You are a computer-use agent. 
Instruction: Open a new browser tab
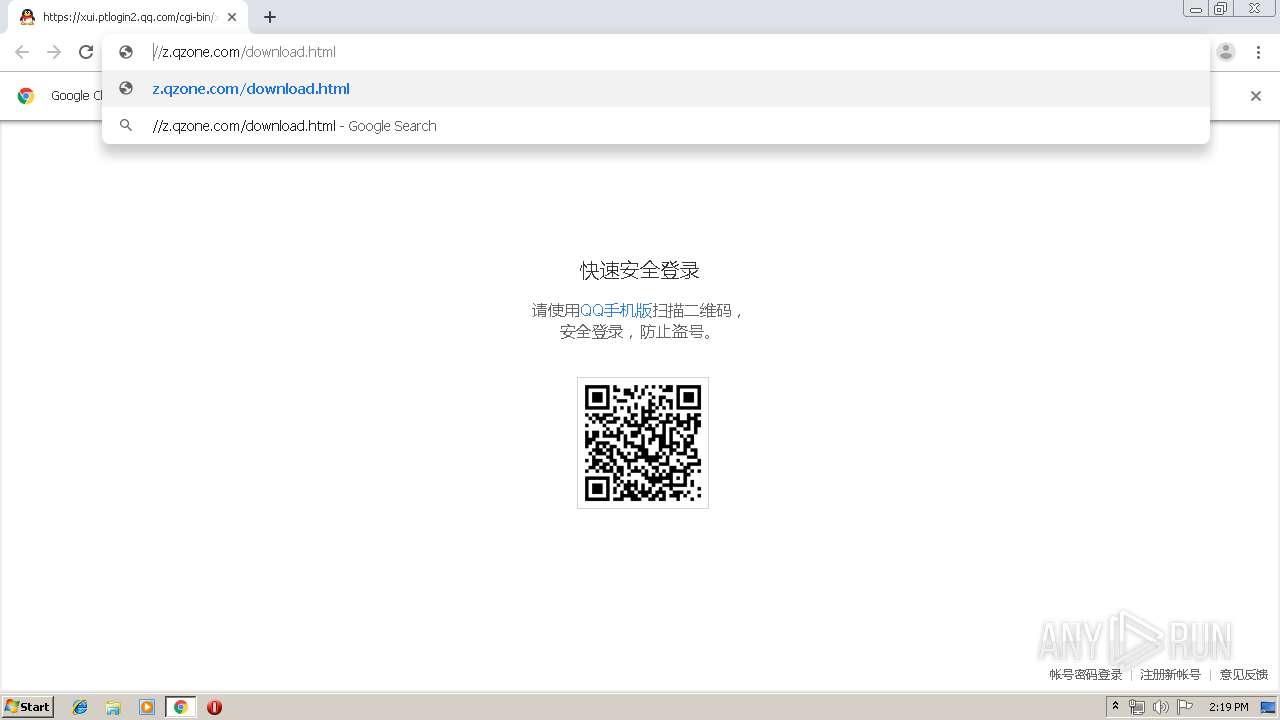coord(270,17)
